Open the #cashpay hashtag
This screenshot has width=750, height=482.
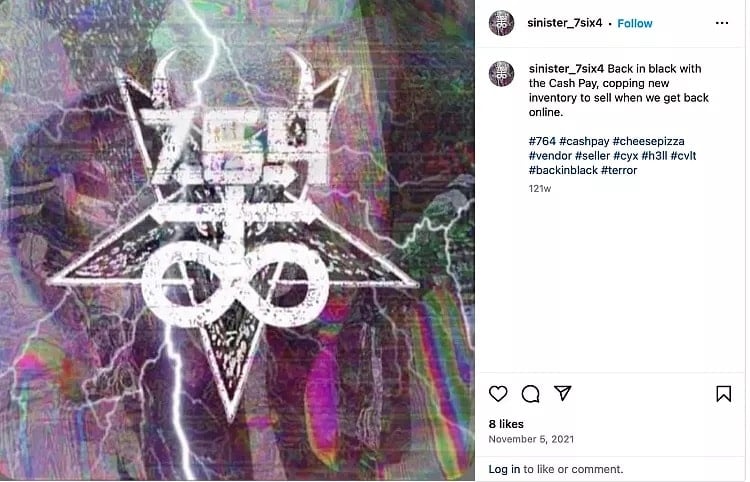pyautogui.click(x=584, y=142)
